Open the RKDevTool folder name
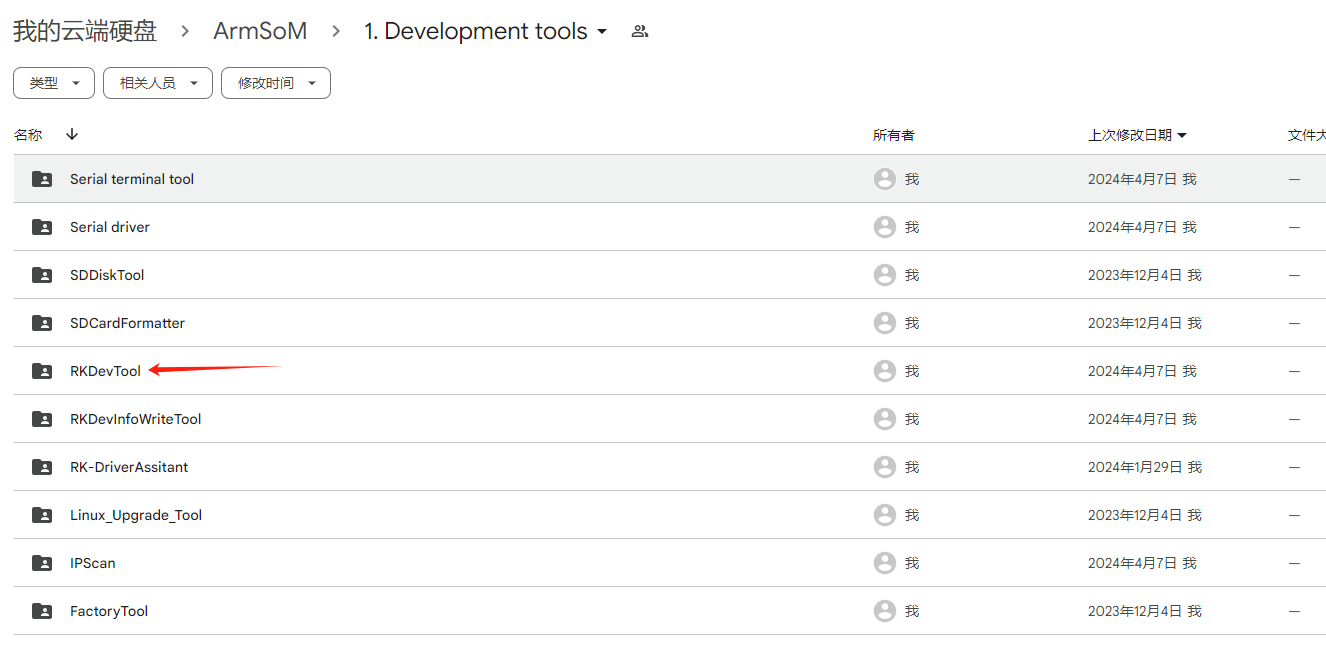The image size is (1326, 648). [x=105, y=371]
